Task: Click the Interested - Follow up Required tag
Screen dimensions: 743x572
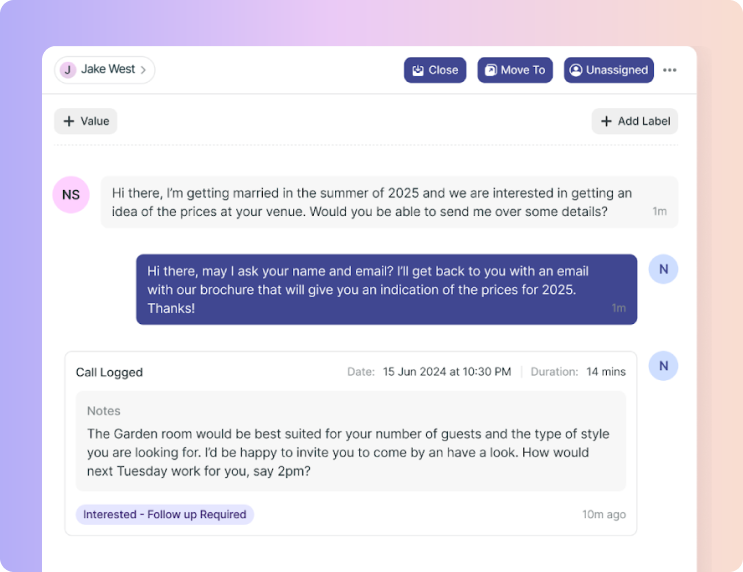Action: click(164, 515)
